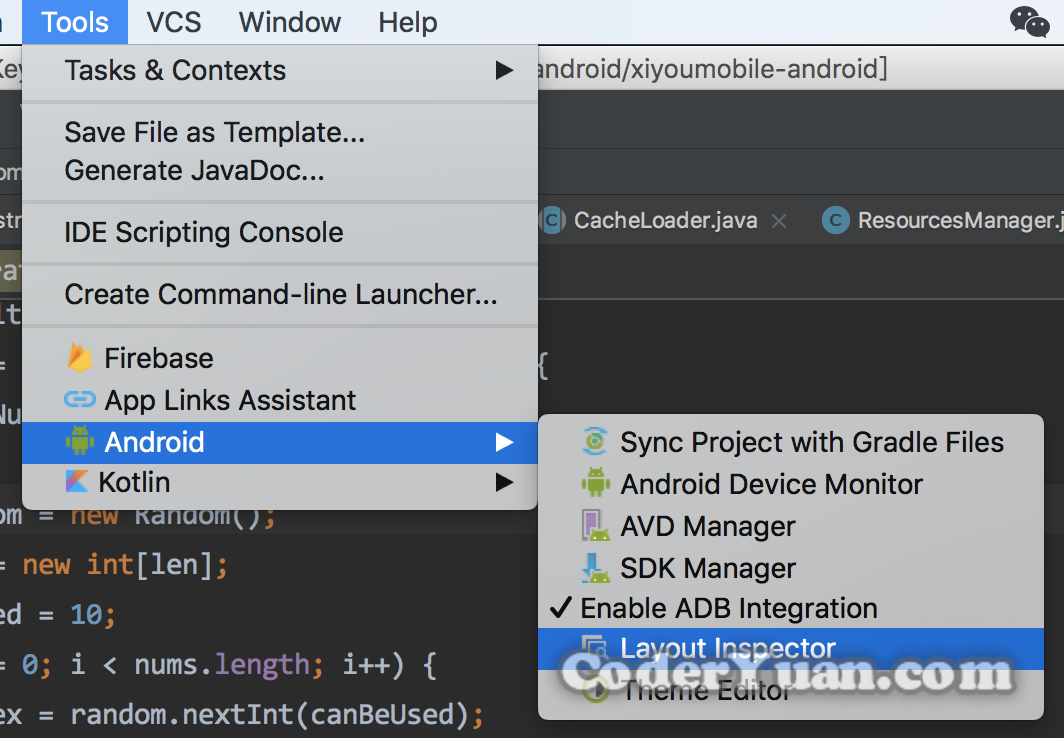
Task: Open the SDK Manager
Action: tap(705, 566)
